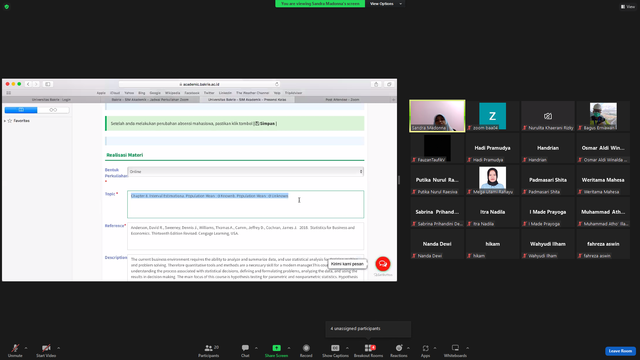The image size is (640, 360).
Task: Click the green Share Screen icon
Action: point(276,348)
